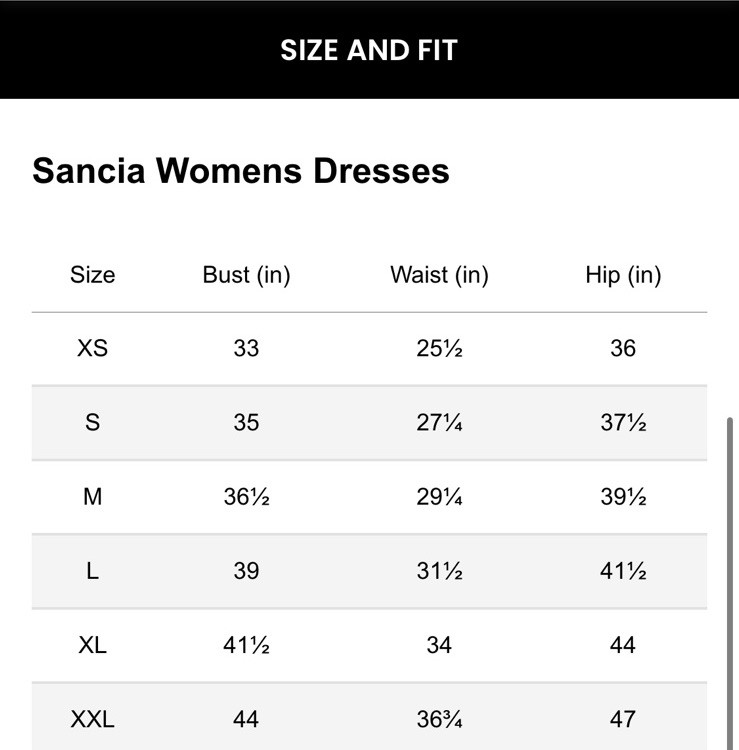
Task: Click the Bust (in) column header
Action: tap(246, 275)
